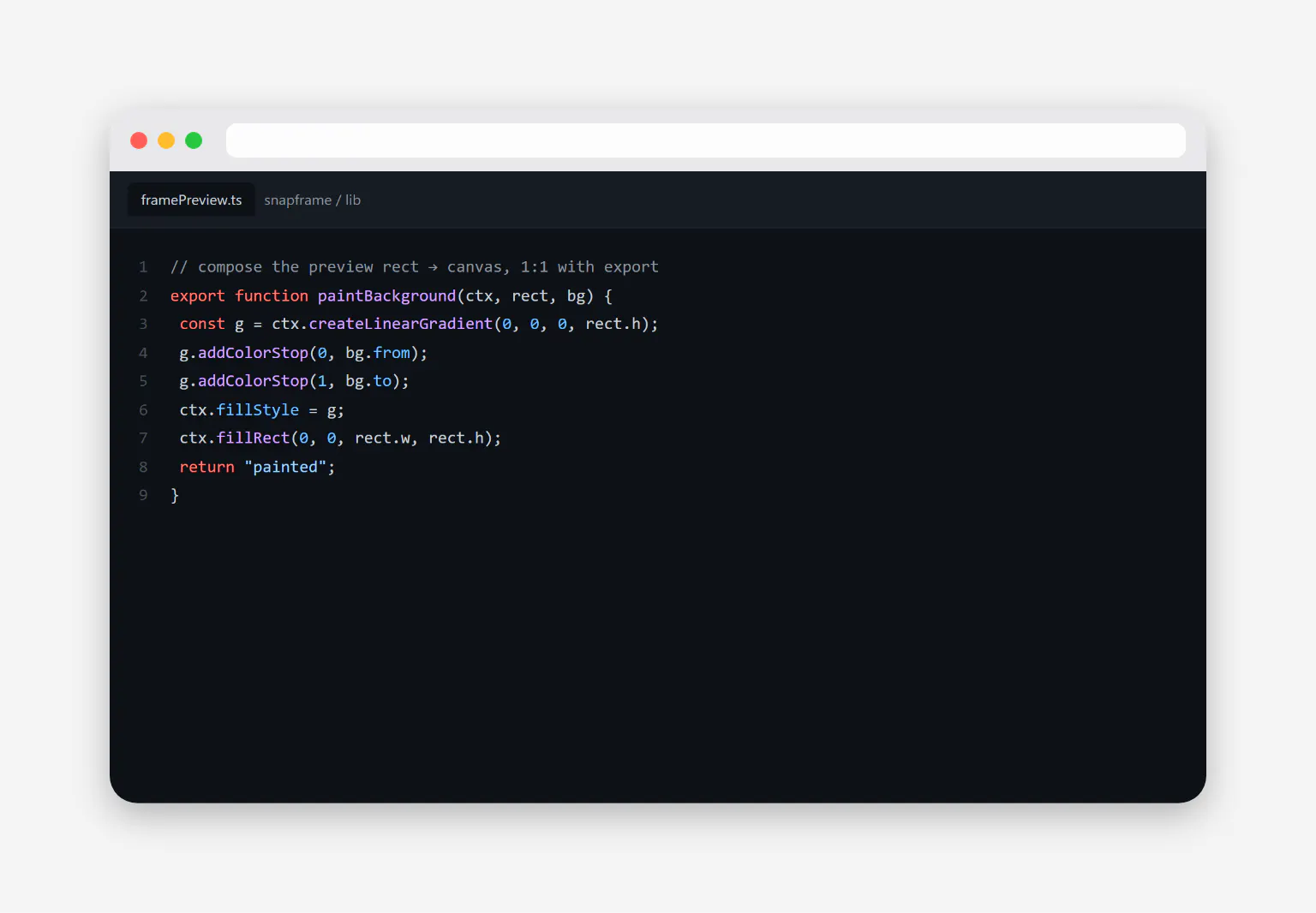Screen dimensions: 1316x913
Task: Select the framePreview.ts tab
Action: tap(191, 200)
